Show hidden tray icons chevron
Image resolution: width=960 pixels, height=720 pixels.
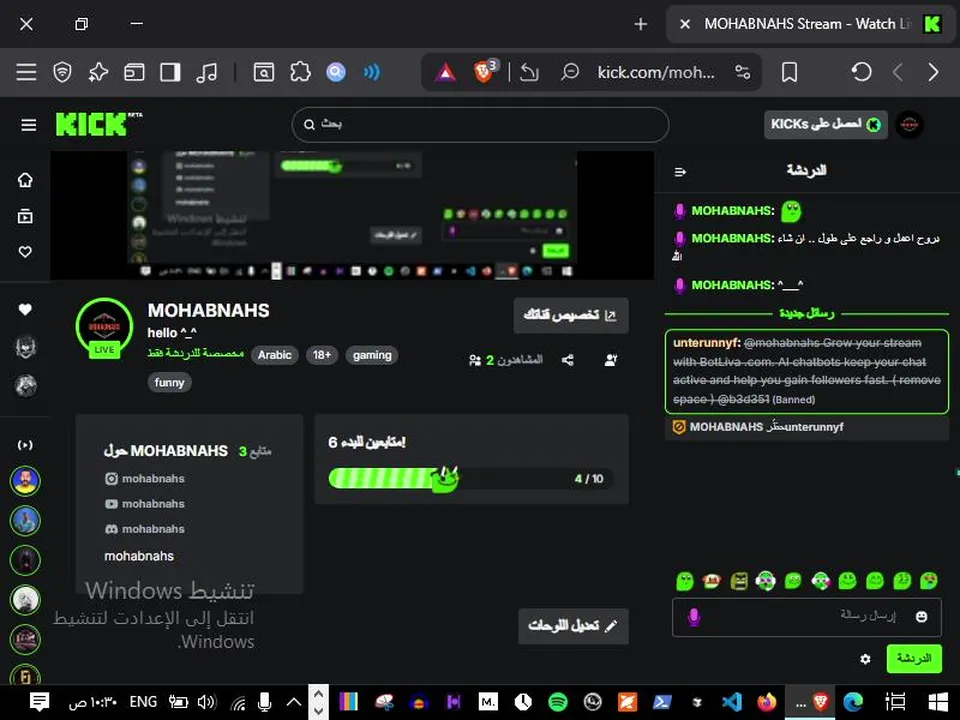[x=294, y=702]
